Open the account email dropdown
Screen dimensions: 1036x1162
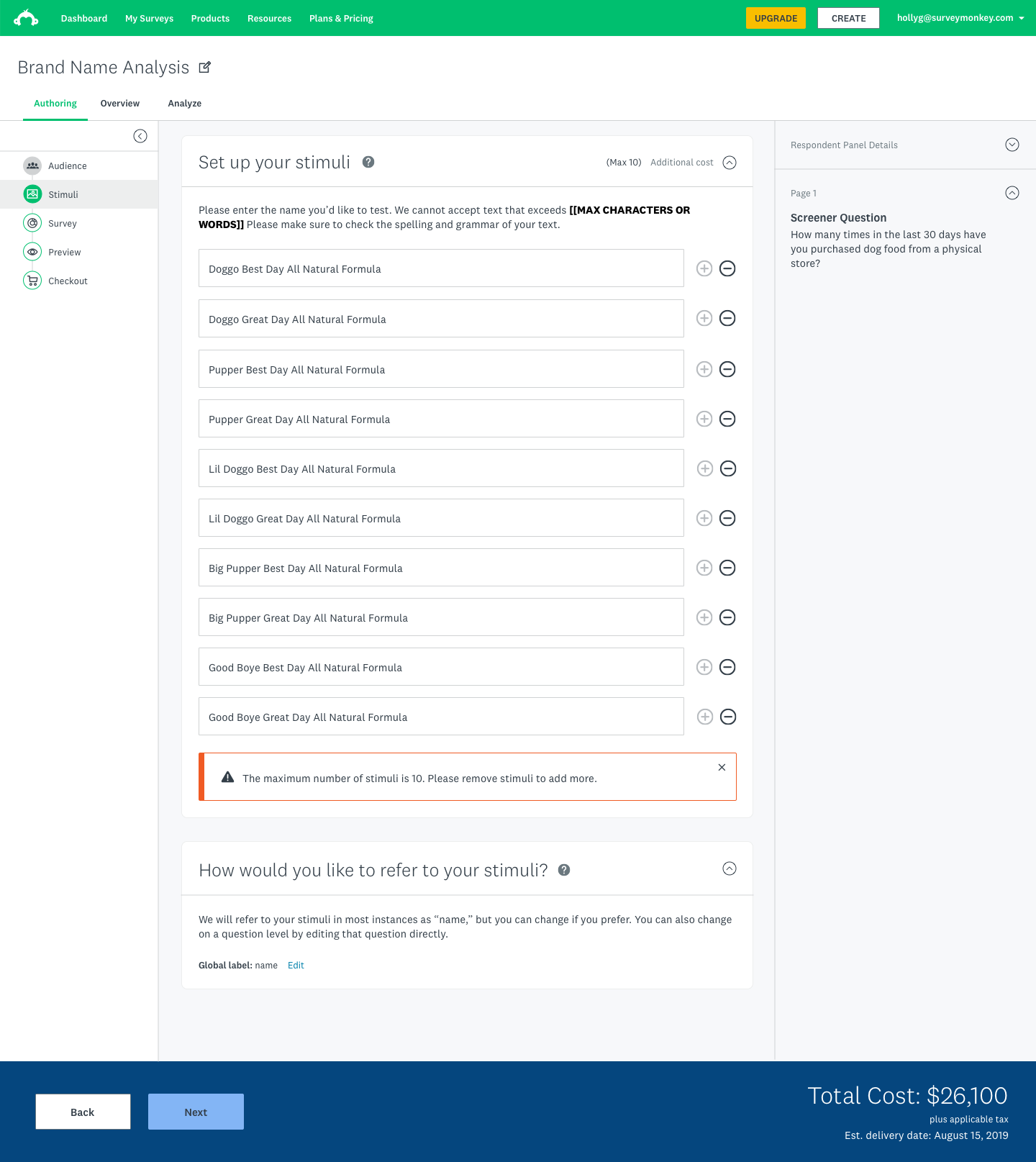960,18
